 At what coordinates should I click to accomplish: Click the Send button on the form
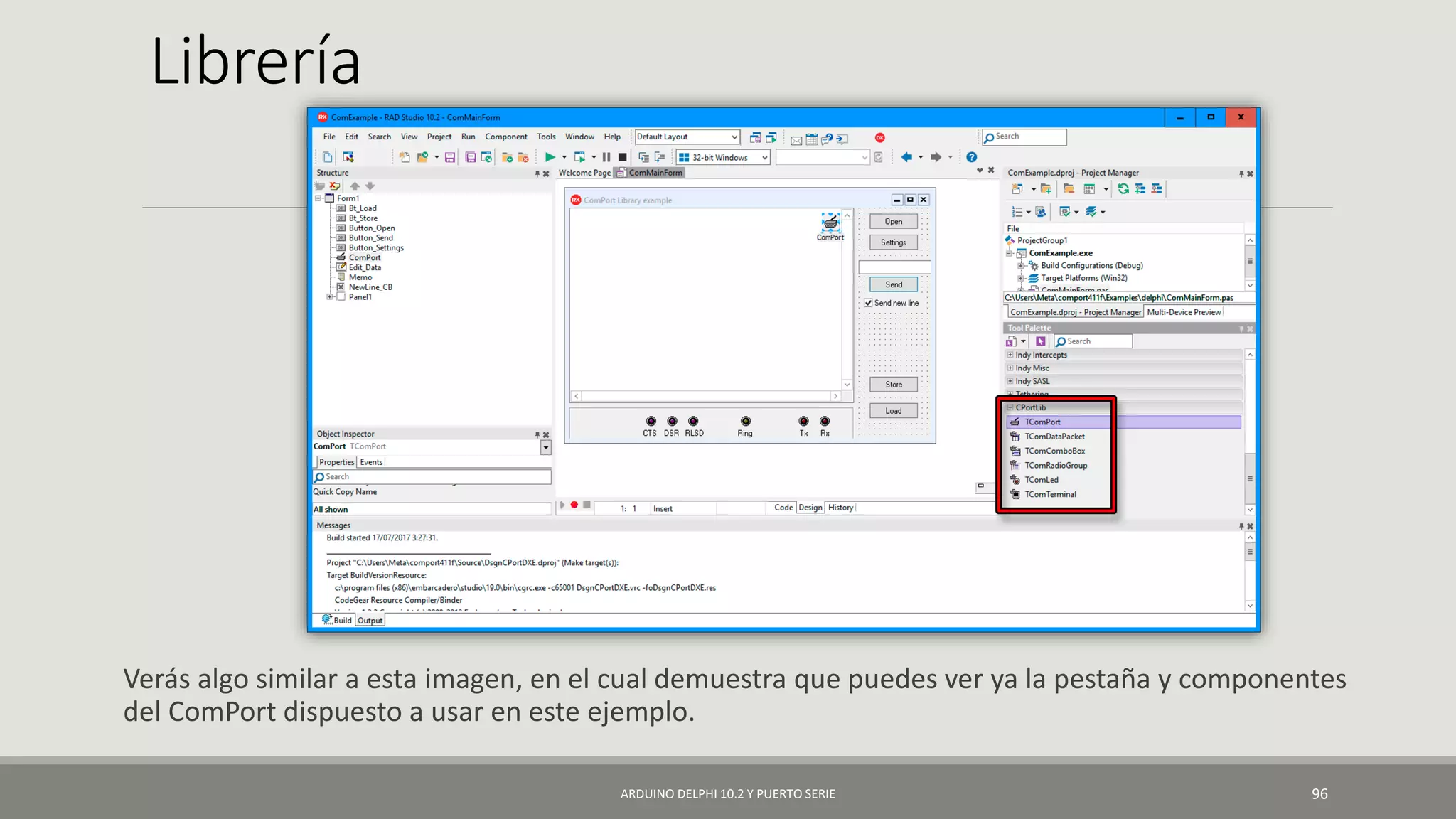pos(894,284)
